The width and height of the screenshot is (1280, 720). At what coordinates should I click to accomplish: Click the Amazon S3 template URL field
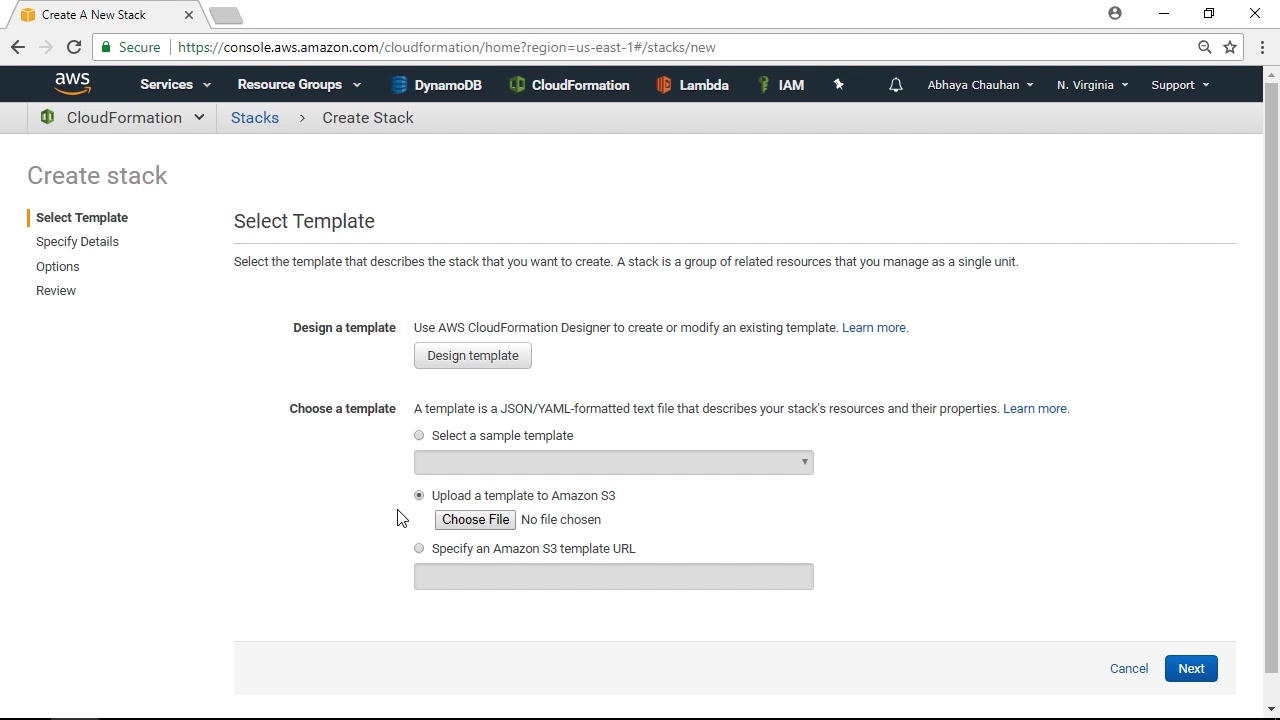pyautogui.click(x=613, y=577)
